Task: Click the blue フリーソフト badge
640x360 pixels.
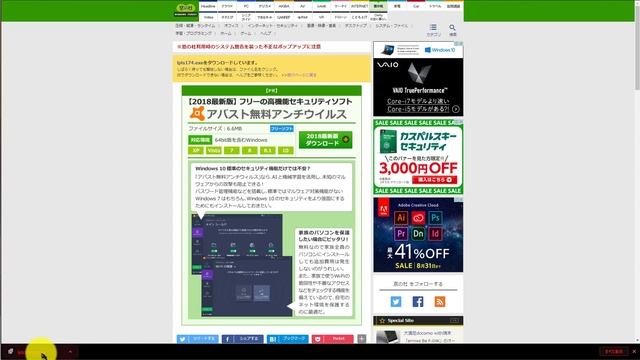Action: [282, 129]
